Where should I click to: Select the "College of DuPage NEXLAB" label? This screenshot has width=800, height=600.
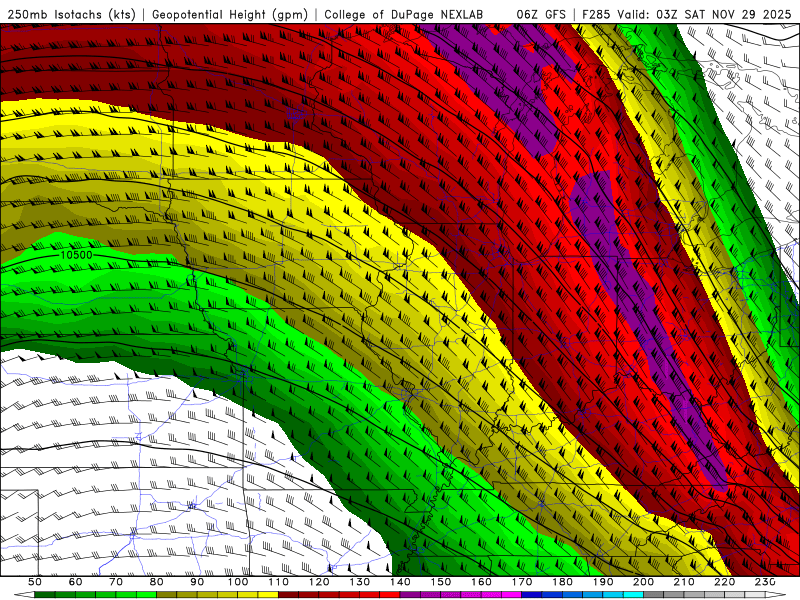[x=403, y=14]
